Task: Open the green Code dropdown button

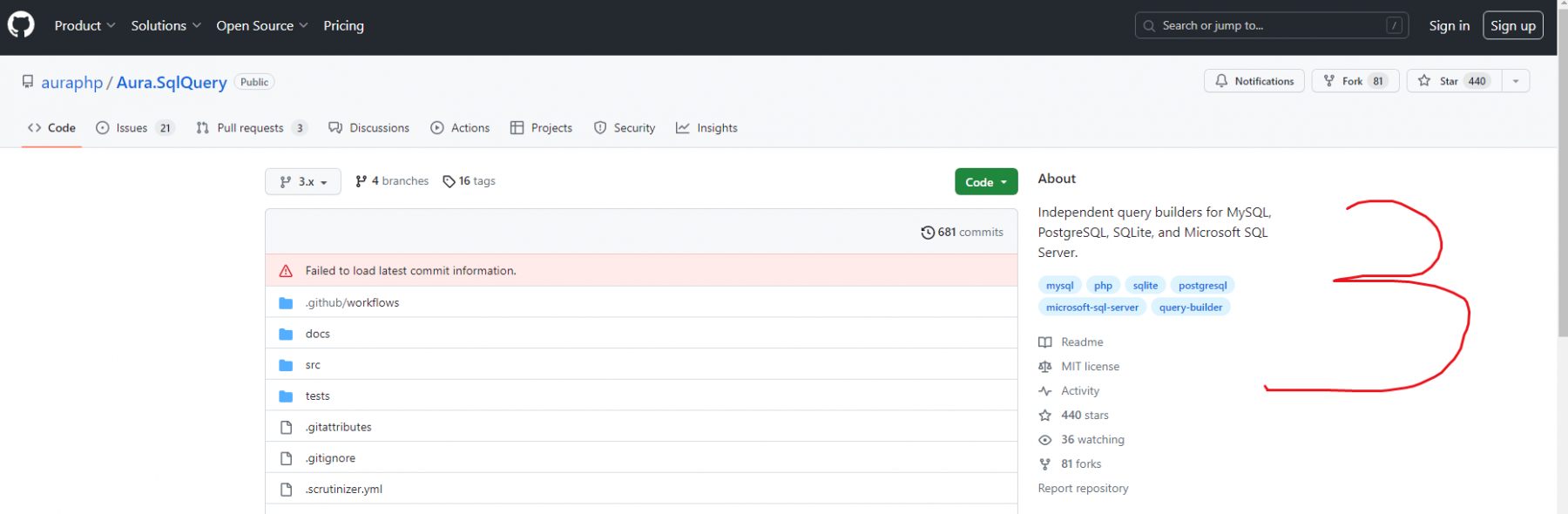Action: [986, 181]
